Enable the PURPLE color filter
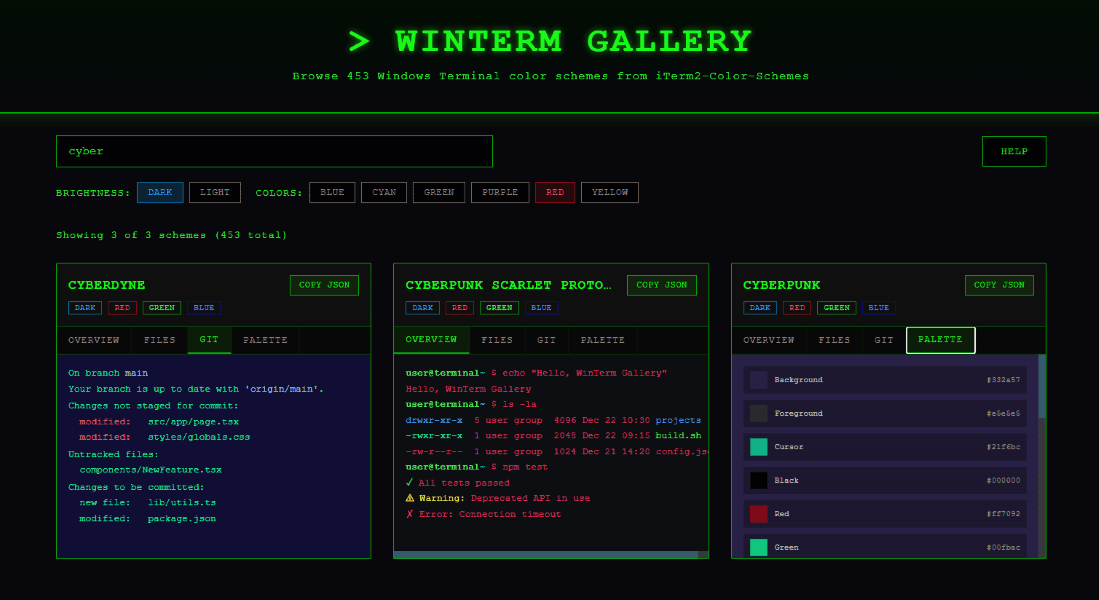The width and height of the screenshot is (1099, 600). click(x=499, y=192)
